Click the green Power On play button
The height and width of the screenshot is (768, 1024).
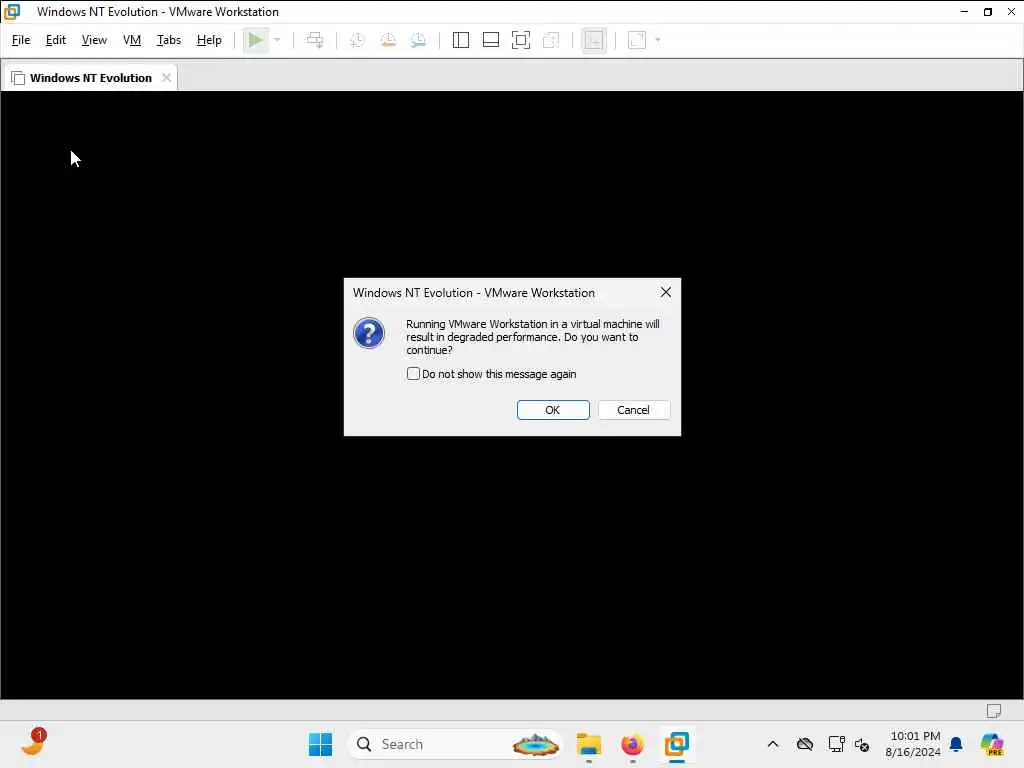click(255, 40)
